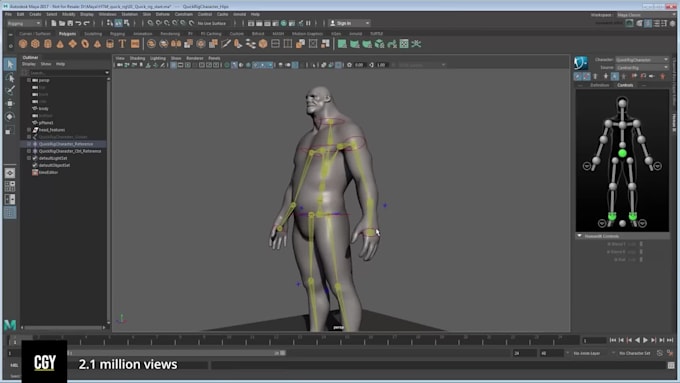Create new scene icon in status line
The image size is (680, 383).
click(x=54, y=23)
